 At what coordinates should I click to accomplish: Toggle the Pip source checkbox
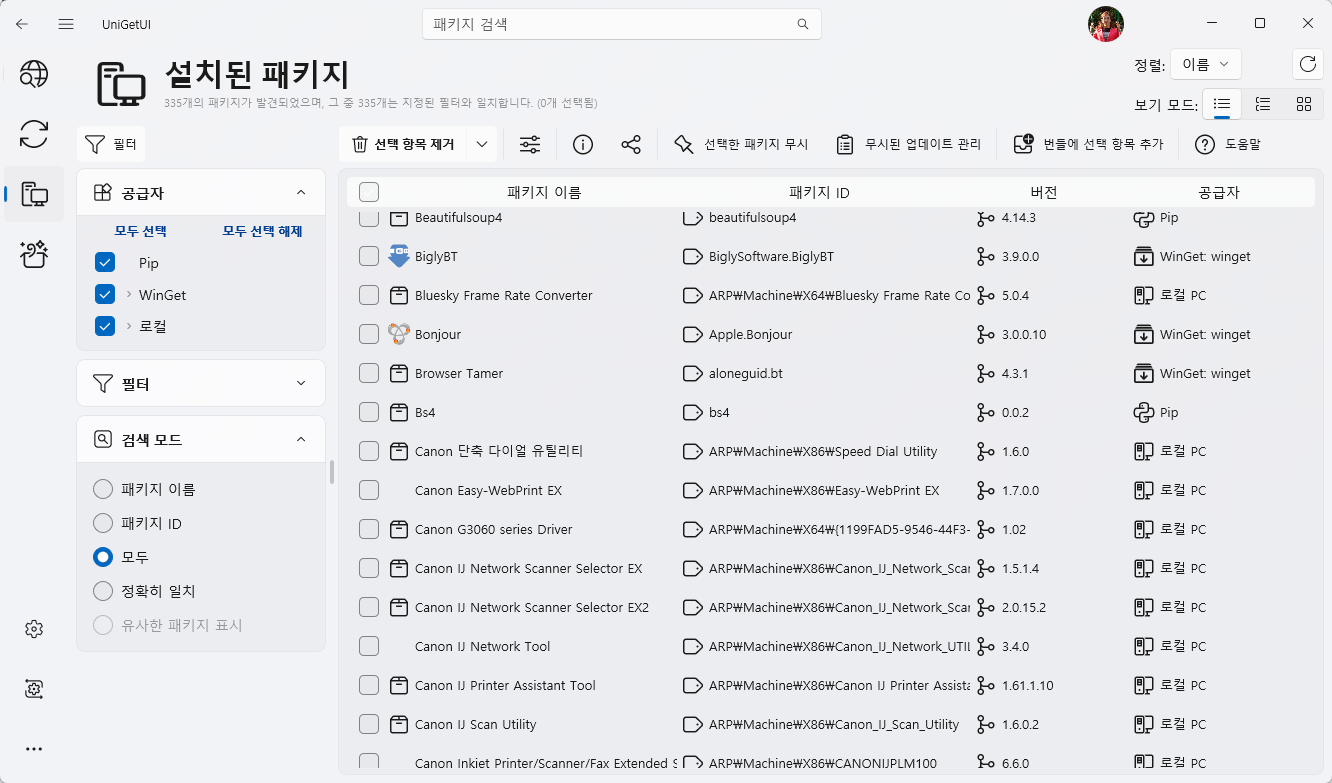tap(105, 263)
